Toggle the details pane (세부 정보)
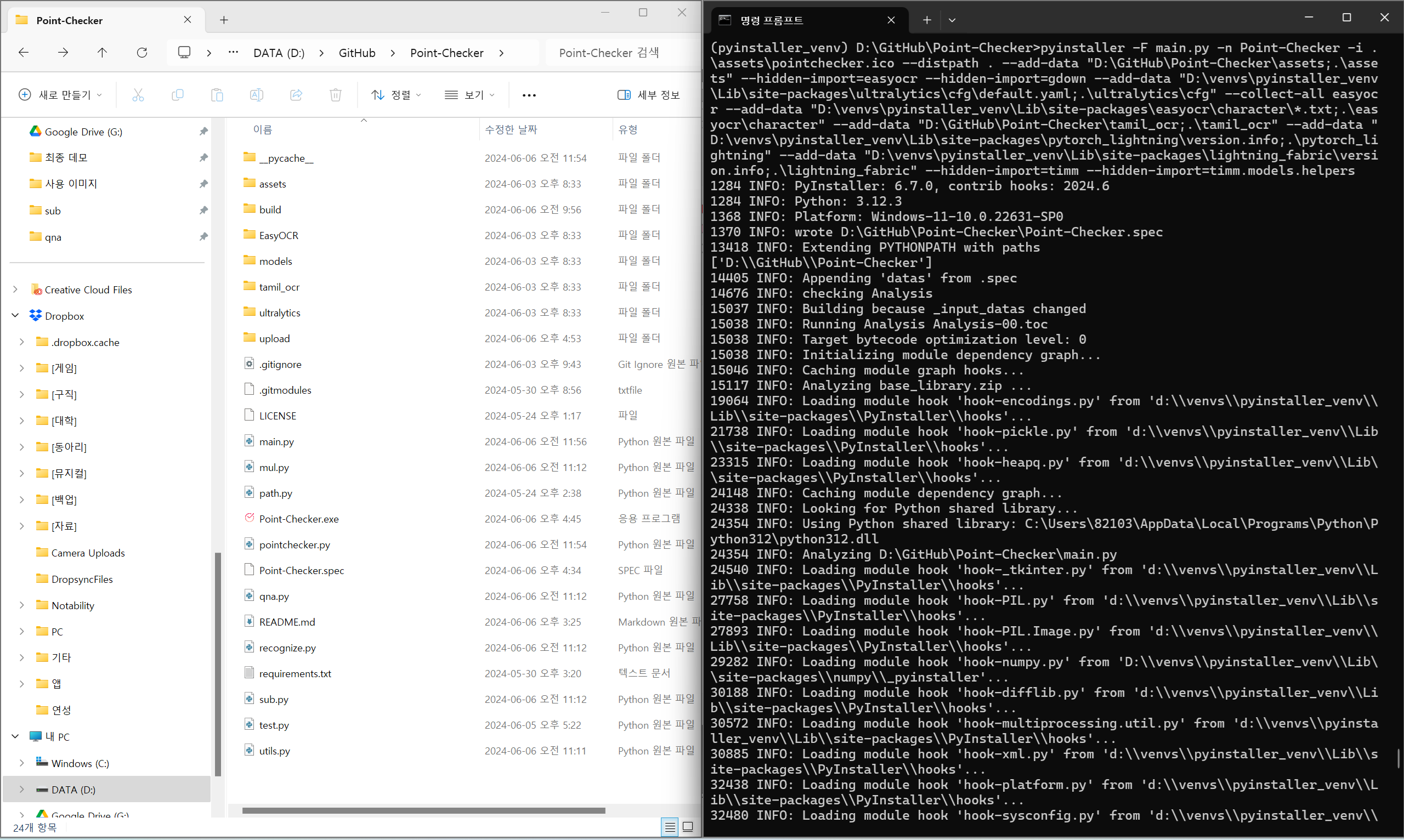The width and height of the screenshot is (1404, 840). pyautogui.click(x=648, y=95)
